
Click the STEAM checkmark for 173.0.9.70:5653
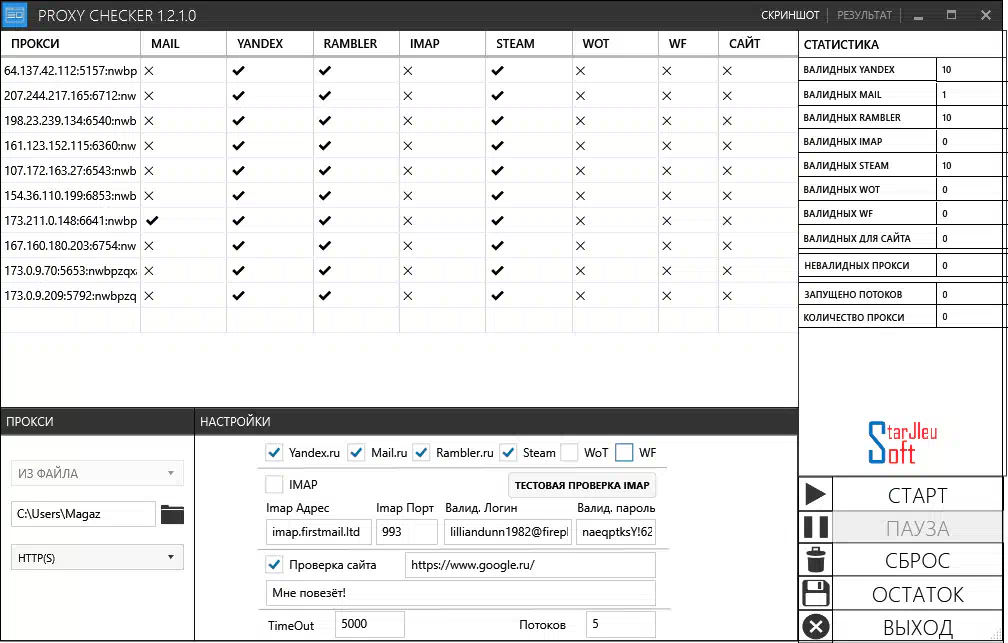click(x=498, y=271)
